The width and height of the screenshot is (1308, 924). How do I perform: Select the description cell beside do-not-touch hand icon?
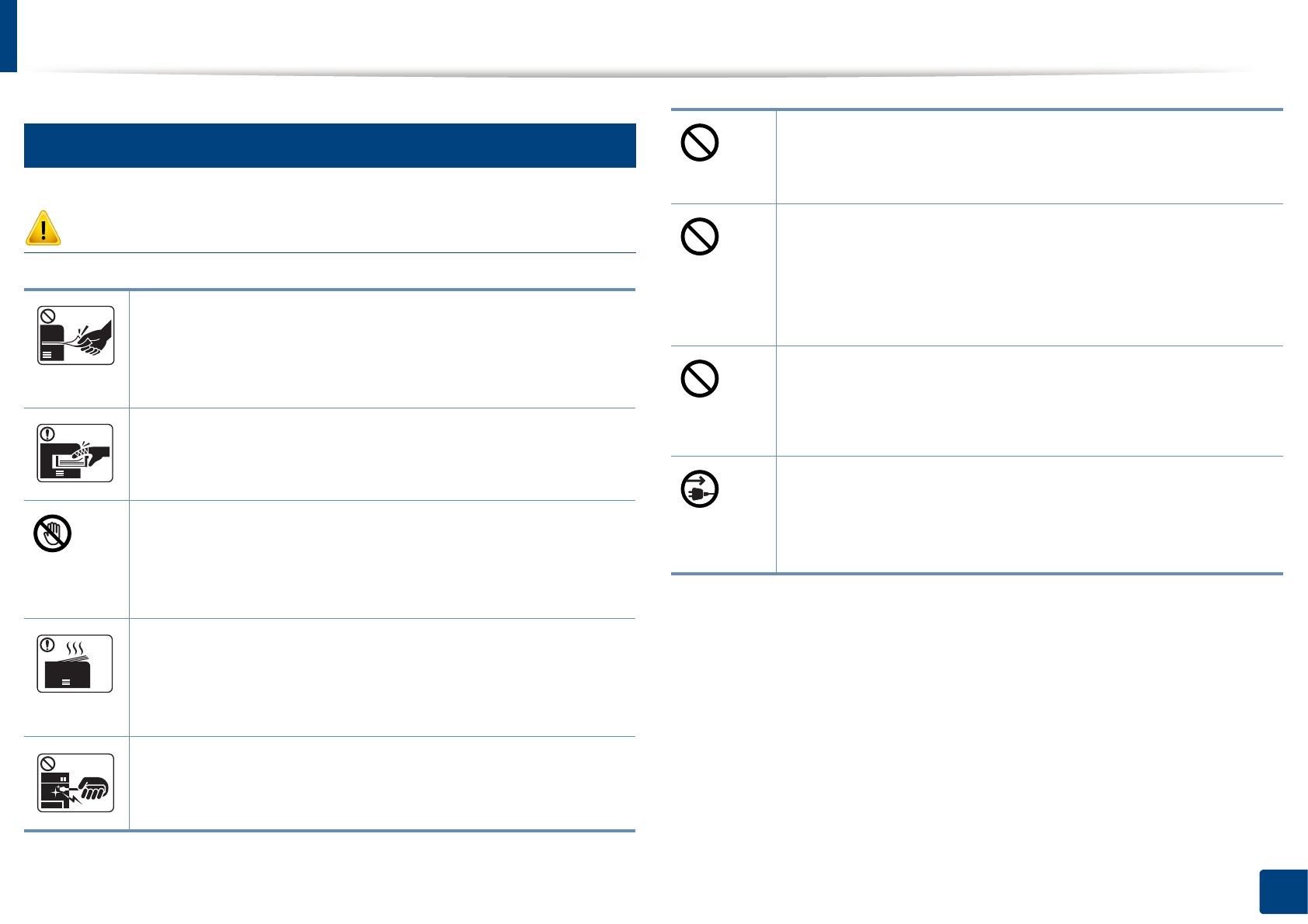point(382,559)
